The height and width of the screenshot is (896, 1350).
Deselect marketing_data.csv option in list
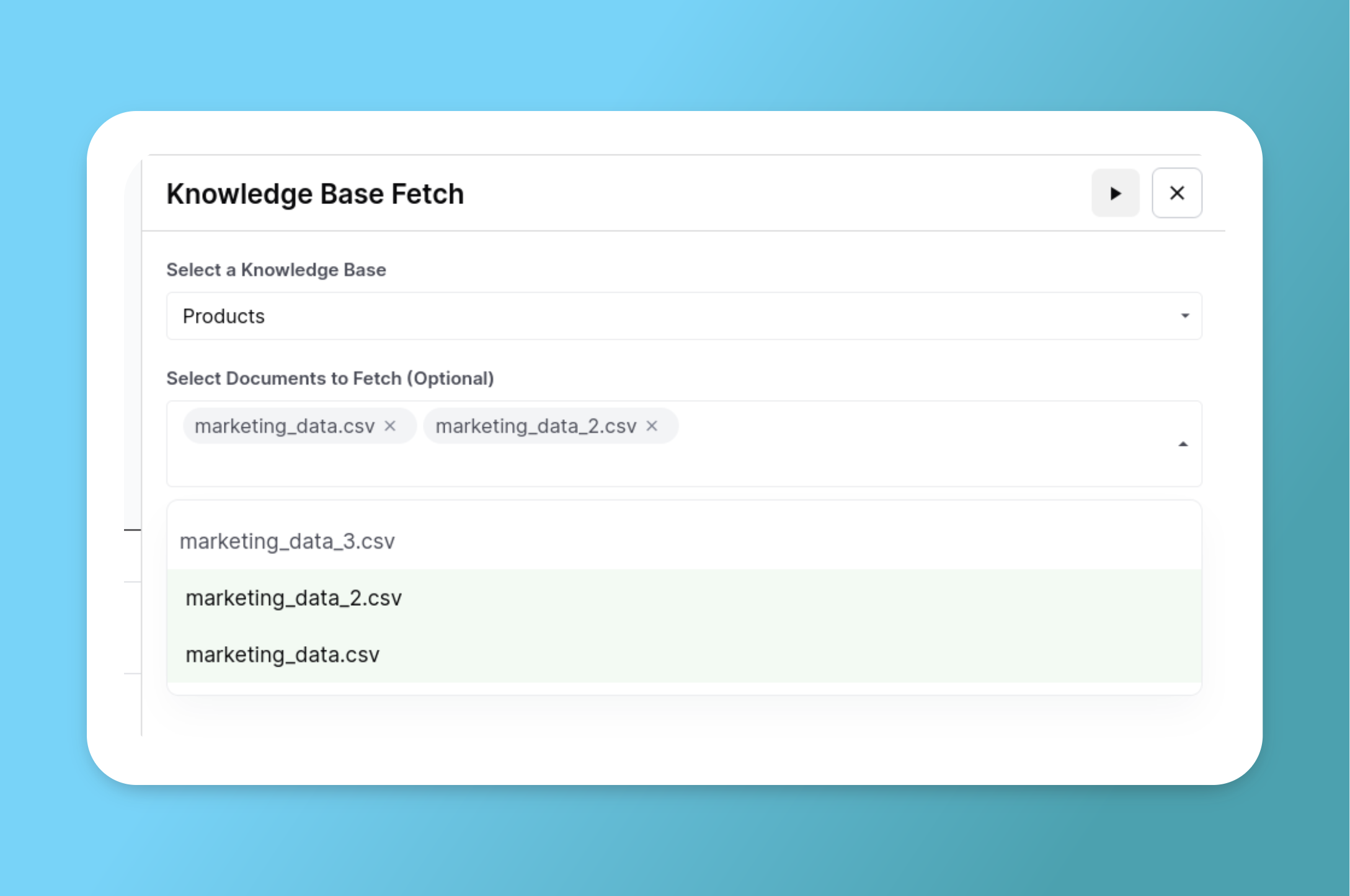click(x=283, y=655)
